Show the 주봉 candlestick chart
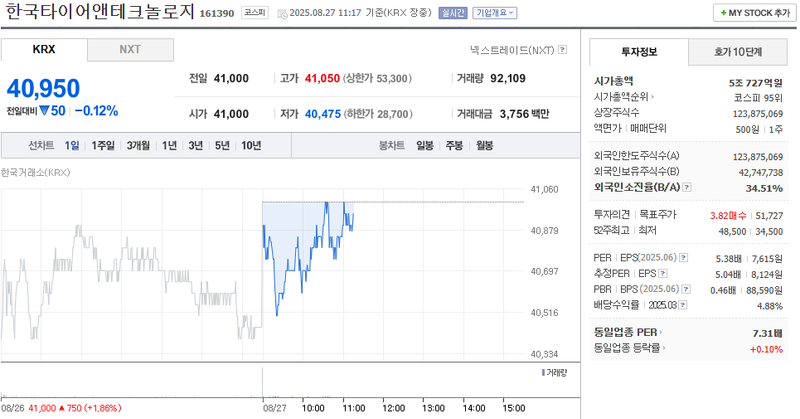Image resolution: width=800 pixels, height=419 pixels. point(454,146)
